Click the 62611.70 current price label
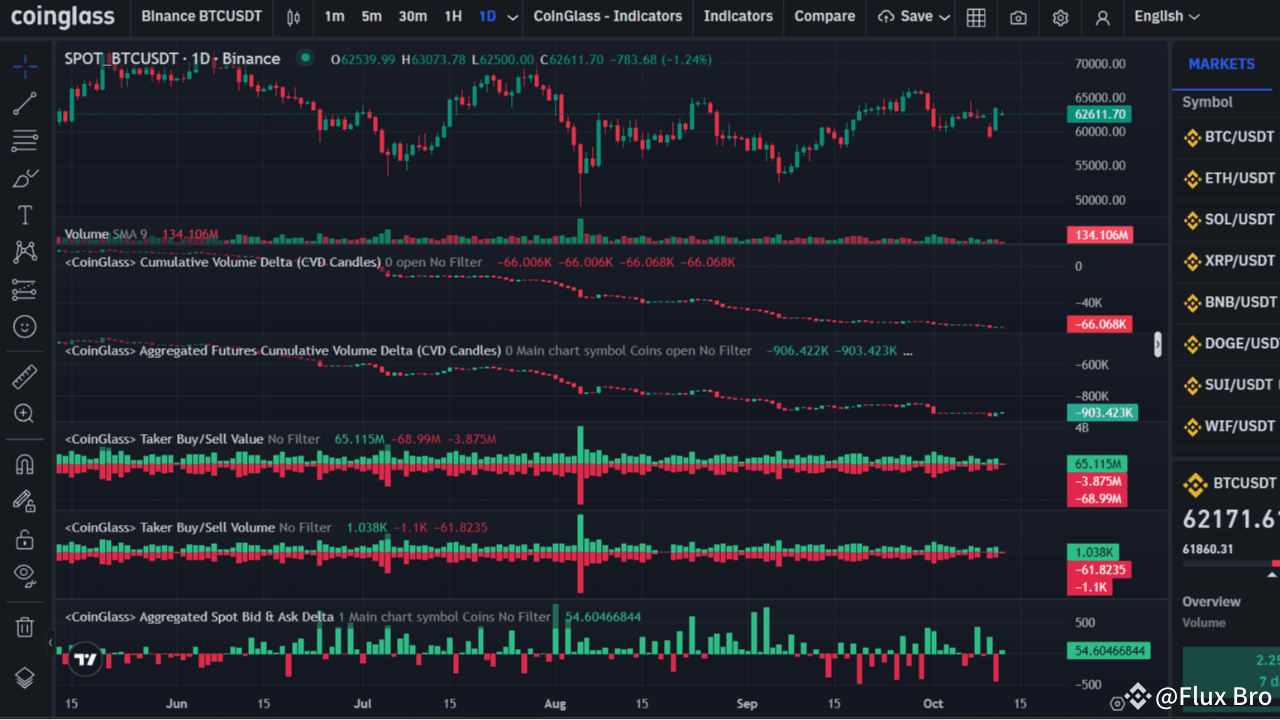1280x720 pixels. (1100, 114)
